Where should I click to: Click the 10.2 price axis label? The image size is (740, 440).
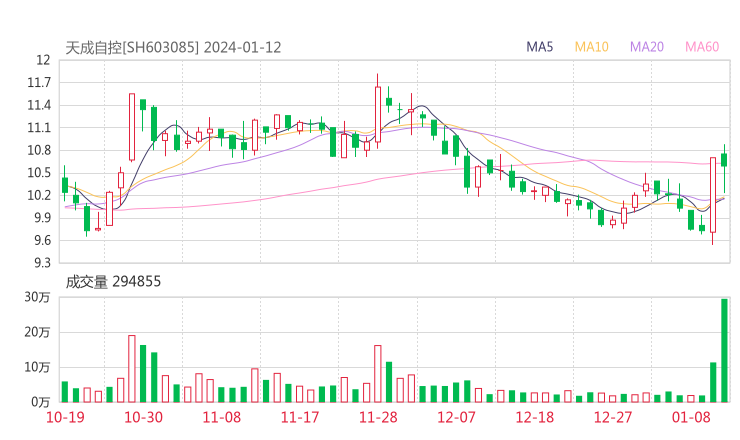(39, 195)
